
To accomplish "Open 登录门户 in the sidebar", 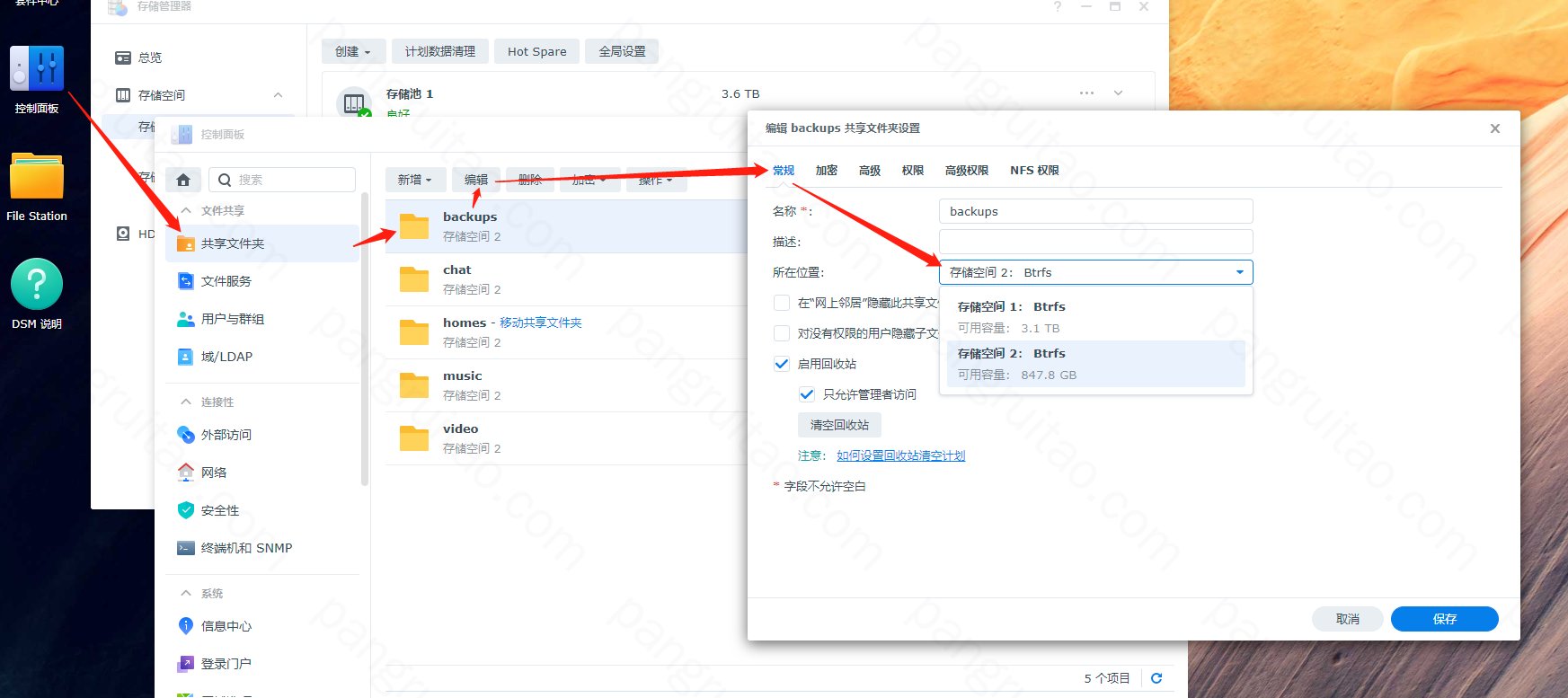I will click(x=262, y=664).
